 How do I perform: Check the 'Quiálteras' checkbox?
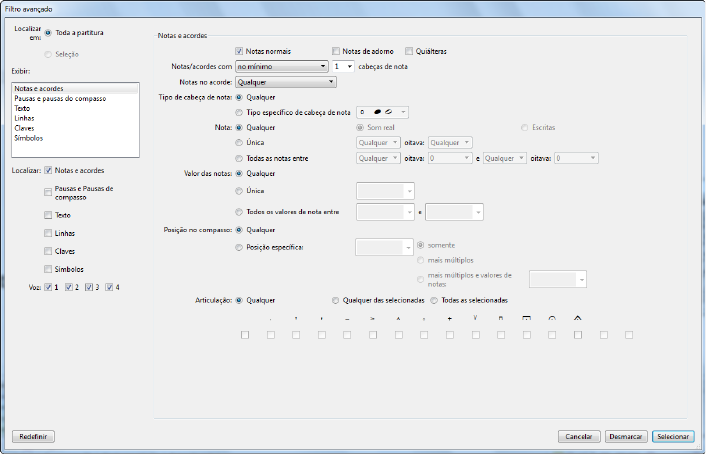[x=409, y=51]
